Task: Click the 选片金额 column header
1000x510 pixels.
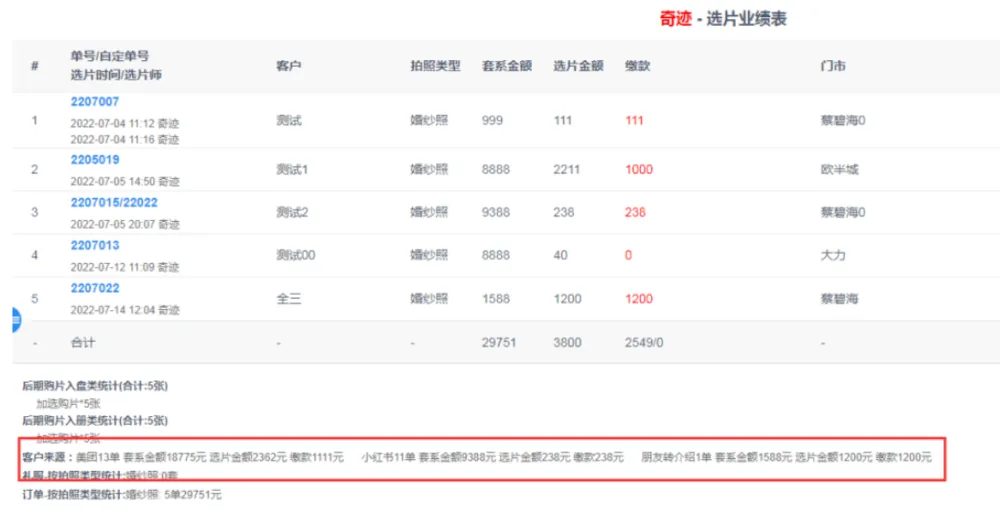Action: pos(578,66)
